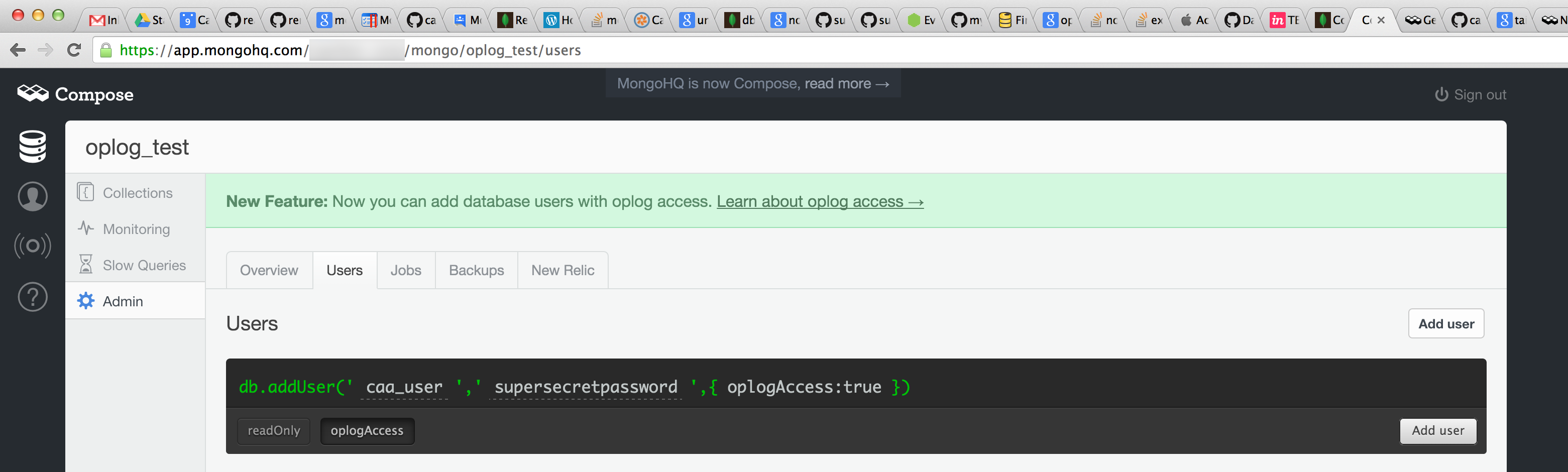Open the Jobs tab

coord(406,270)
